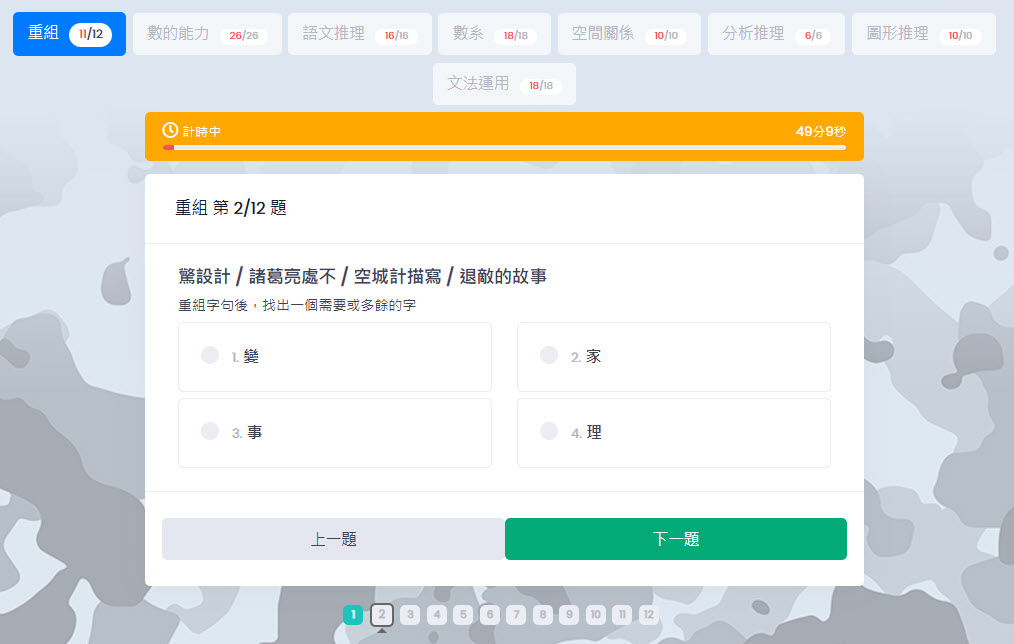
Task: Choose radio option 4 理
Action: 548,431
